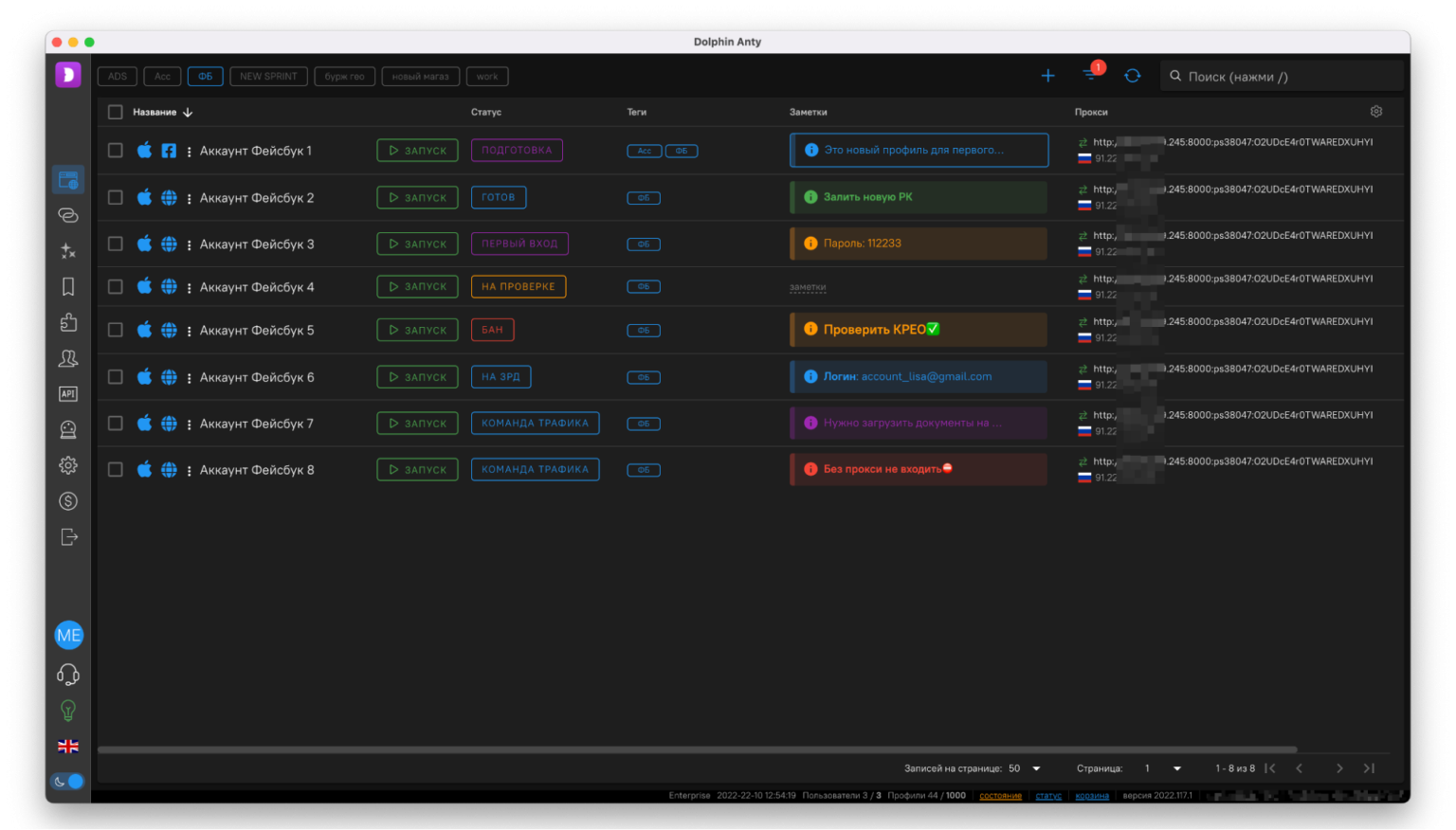The width and height of the screenshot is (1456, 830).
Task: Open the ПОДГОТОВКА status of Аккаунт 1
Action: tap(517, 151)
